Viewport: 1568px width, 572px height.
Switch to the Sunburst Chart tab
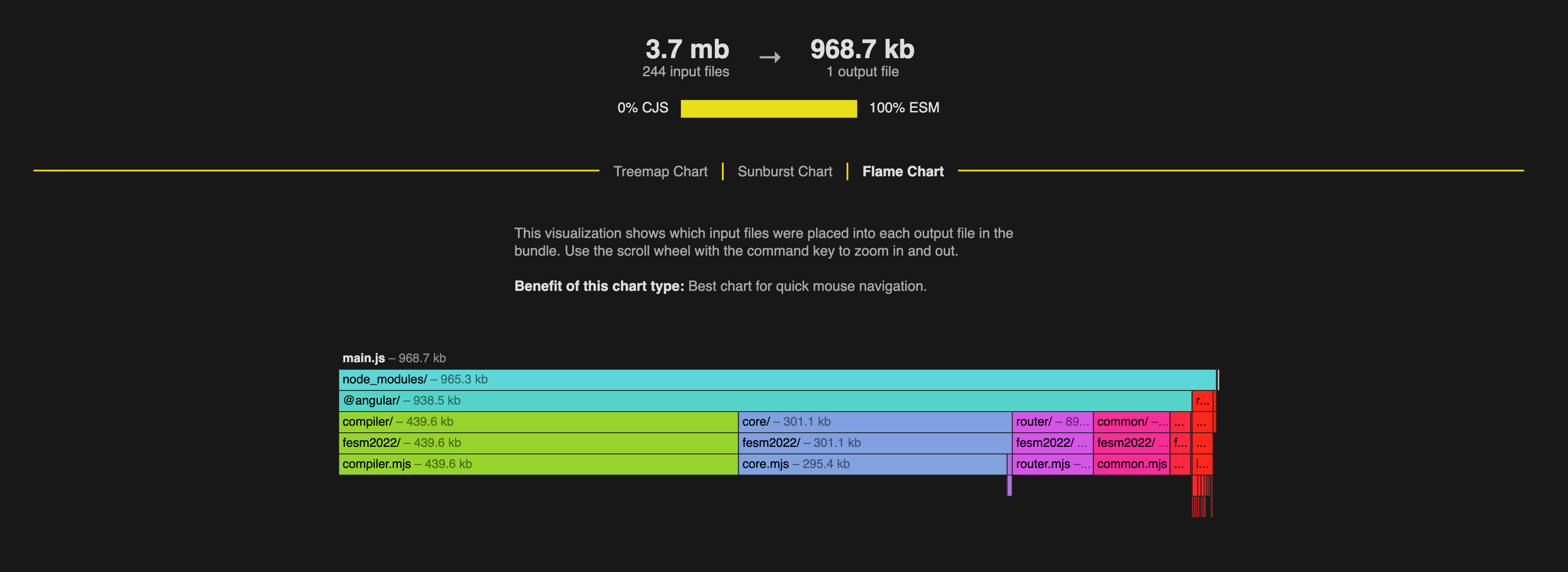click(784, 172)
